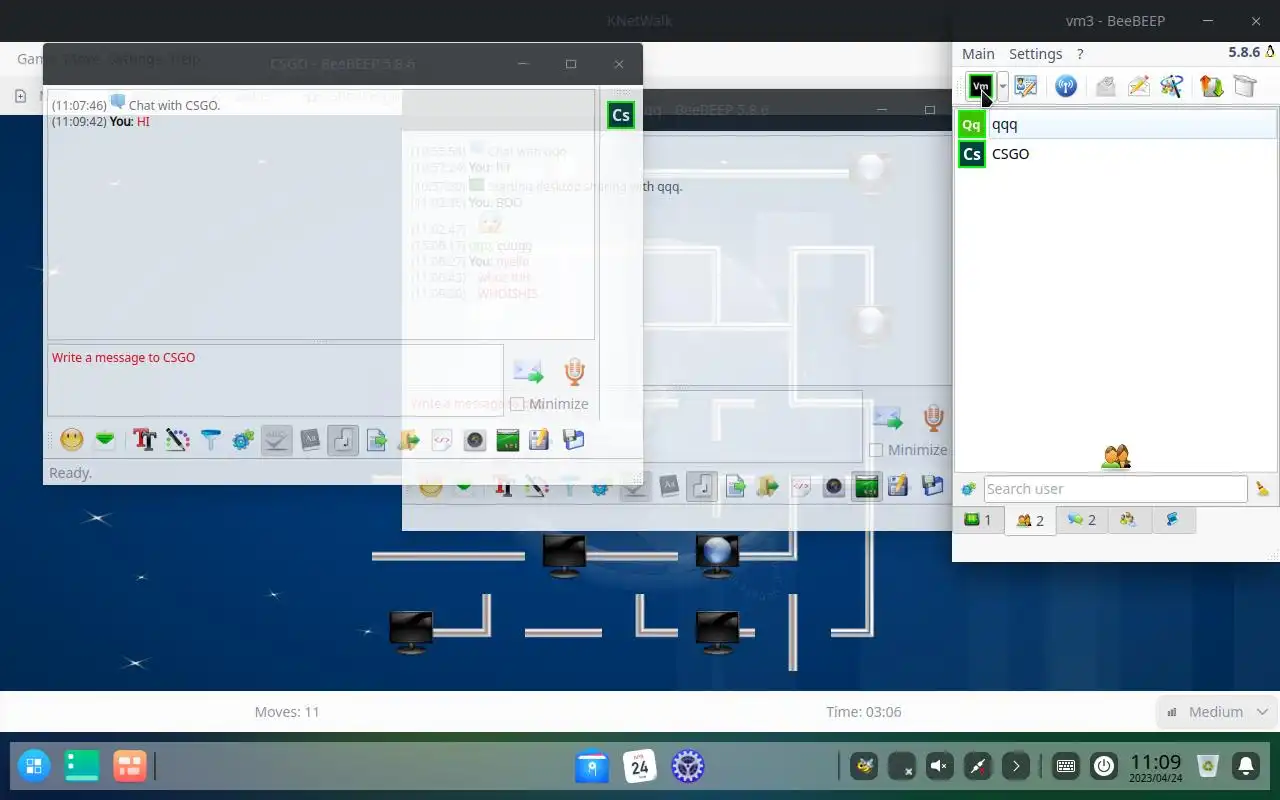Clear search with broom icon
The width and height of the screenshot is (1280, 800).
(1263, 489)
